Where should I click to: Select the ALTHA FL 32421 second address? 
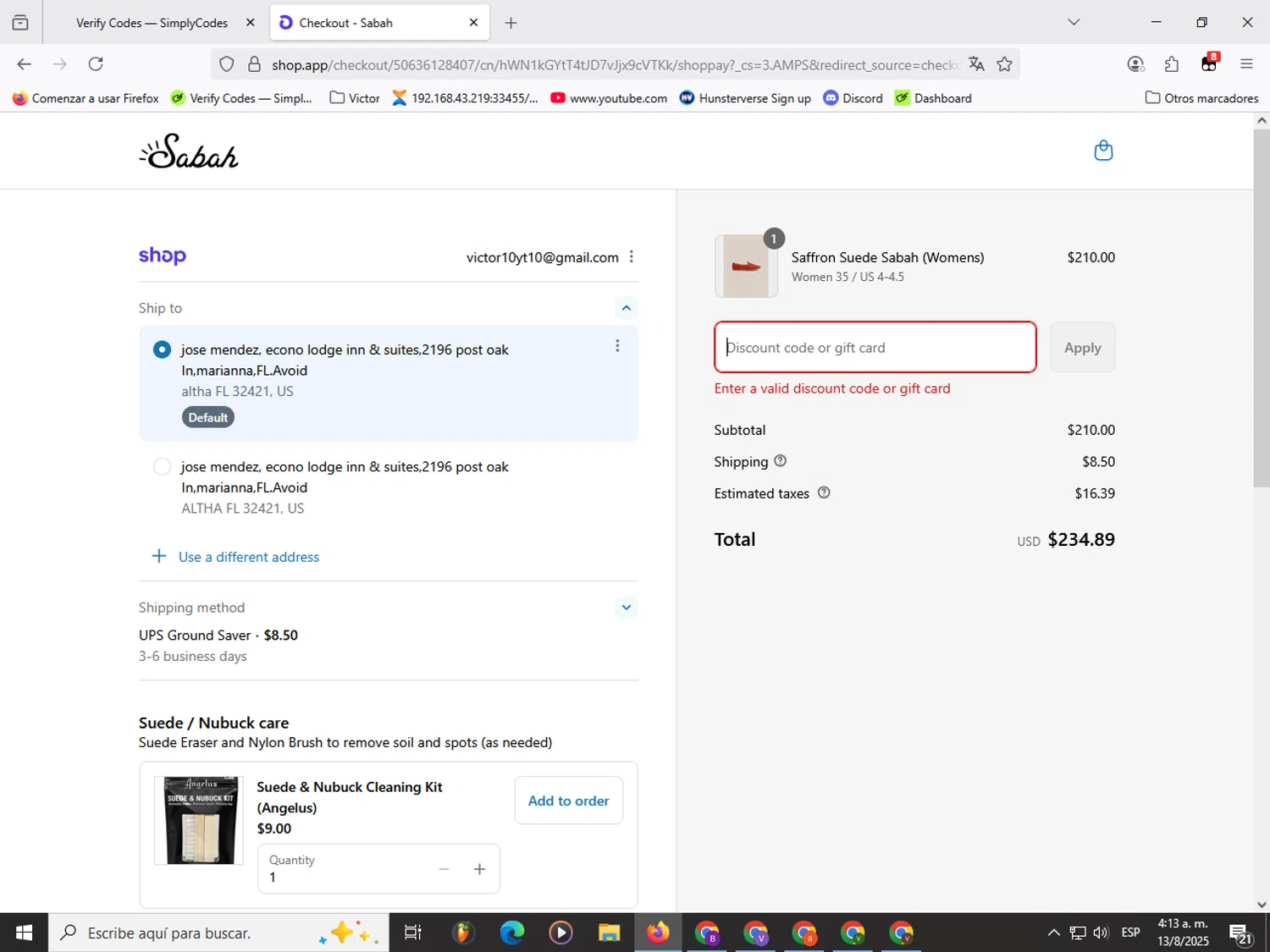tap(162, 466)
